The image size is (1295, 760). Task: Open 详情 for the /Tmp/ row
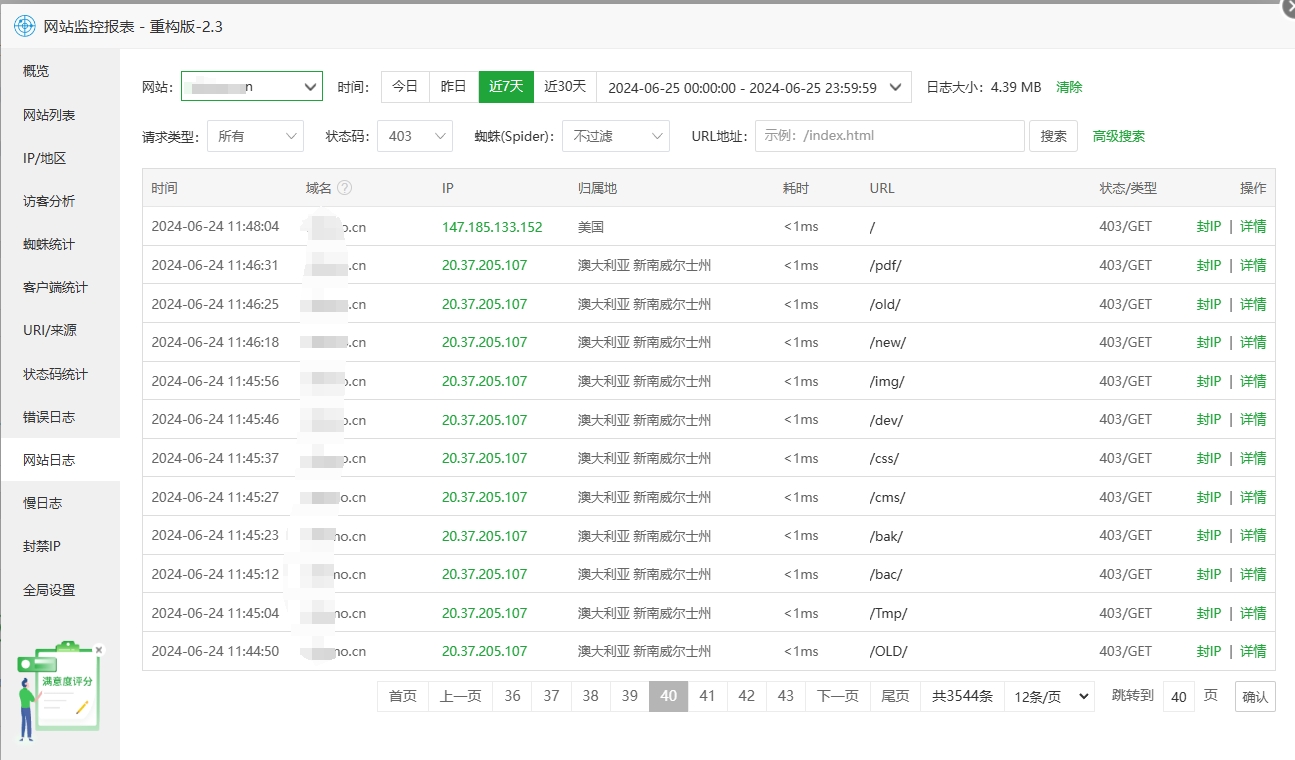pyautogui.click(x=1253, y=613)
